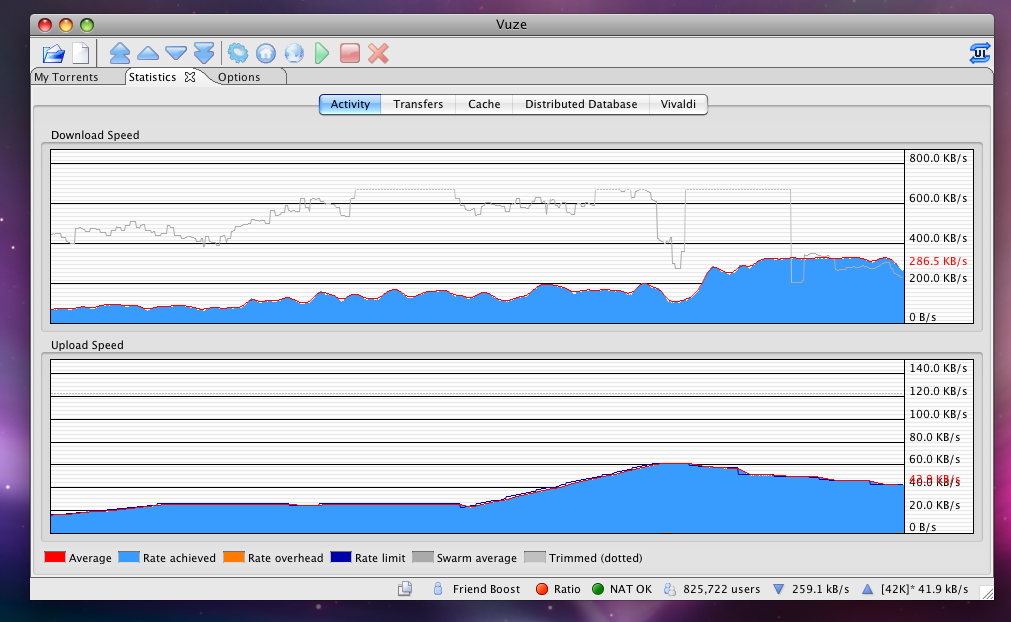Screen dimensions: 1011x622
Task: Open the Distributed Database tab
Action: [x=580, y=104]
